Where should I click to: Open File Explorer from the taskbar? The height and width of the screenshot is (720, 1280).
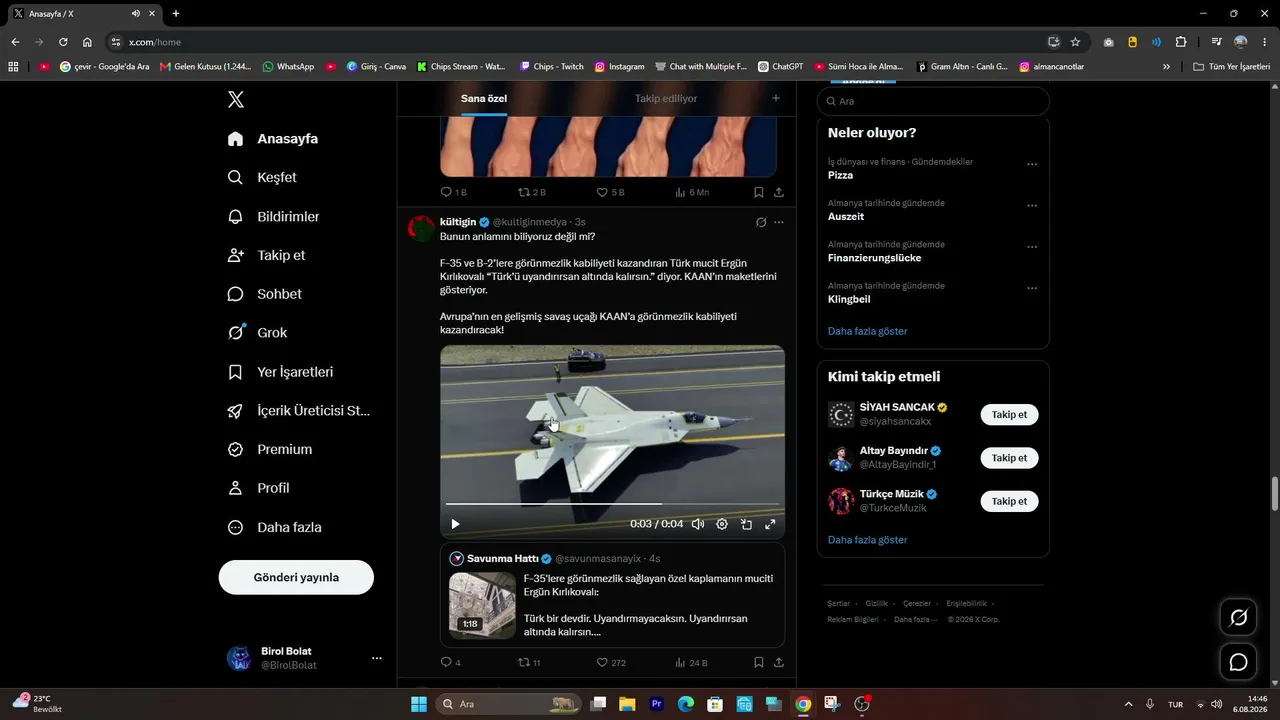tap(627, 704)
